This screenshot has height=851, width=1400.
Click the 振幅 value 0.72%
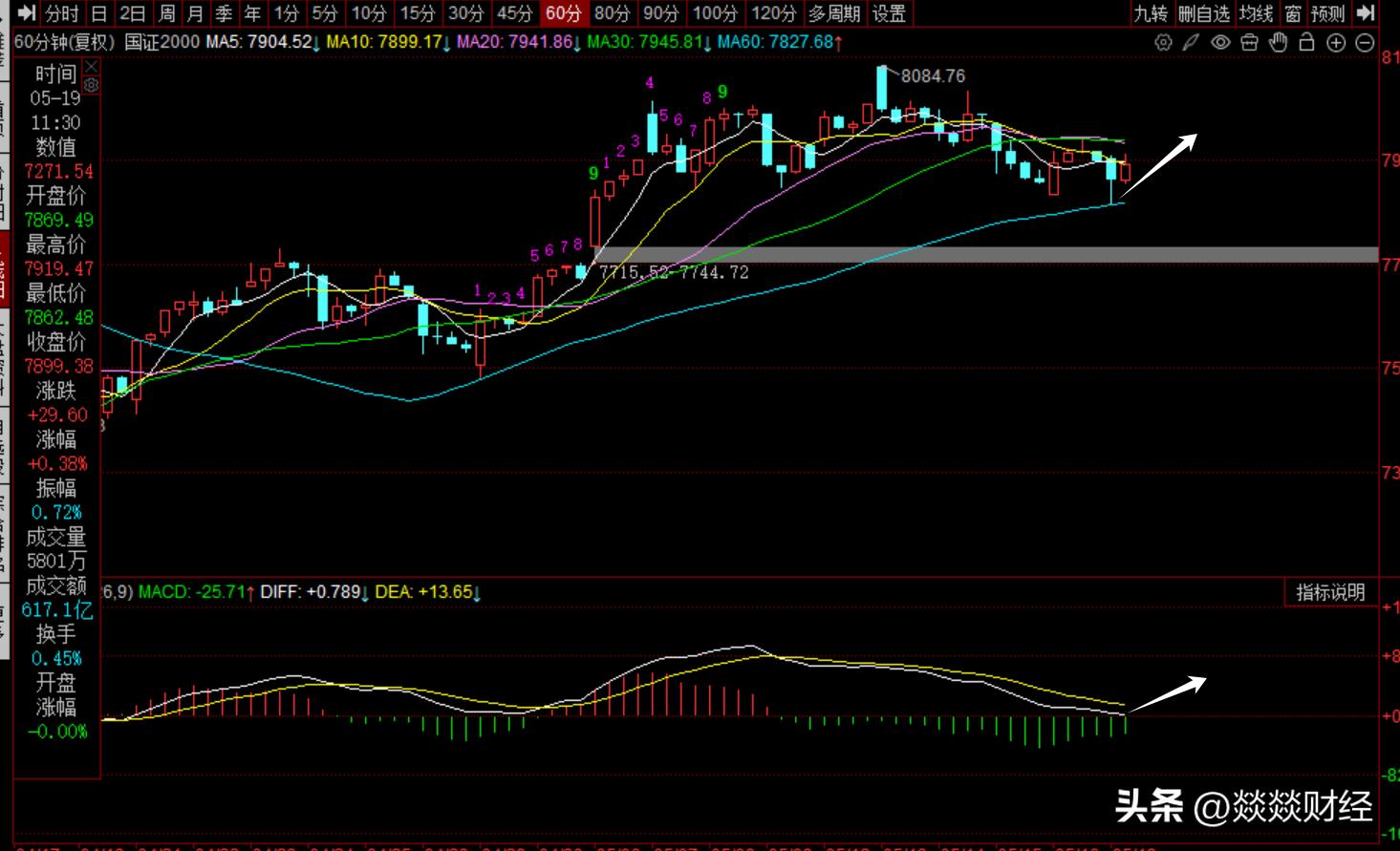click(x=56, y=512)
